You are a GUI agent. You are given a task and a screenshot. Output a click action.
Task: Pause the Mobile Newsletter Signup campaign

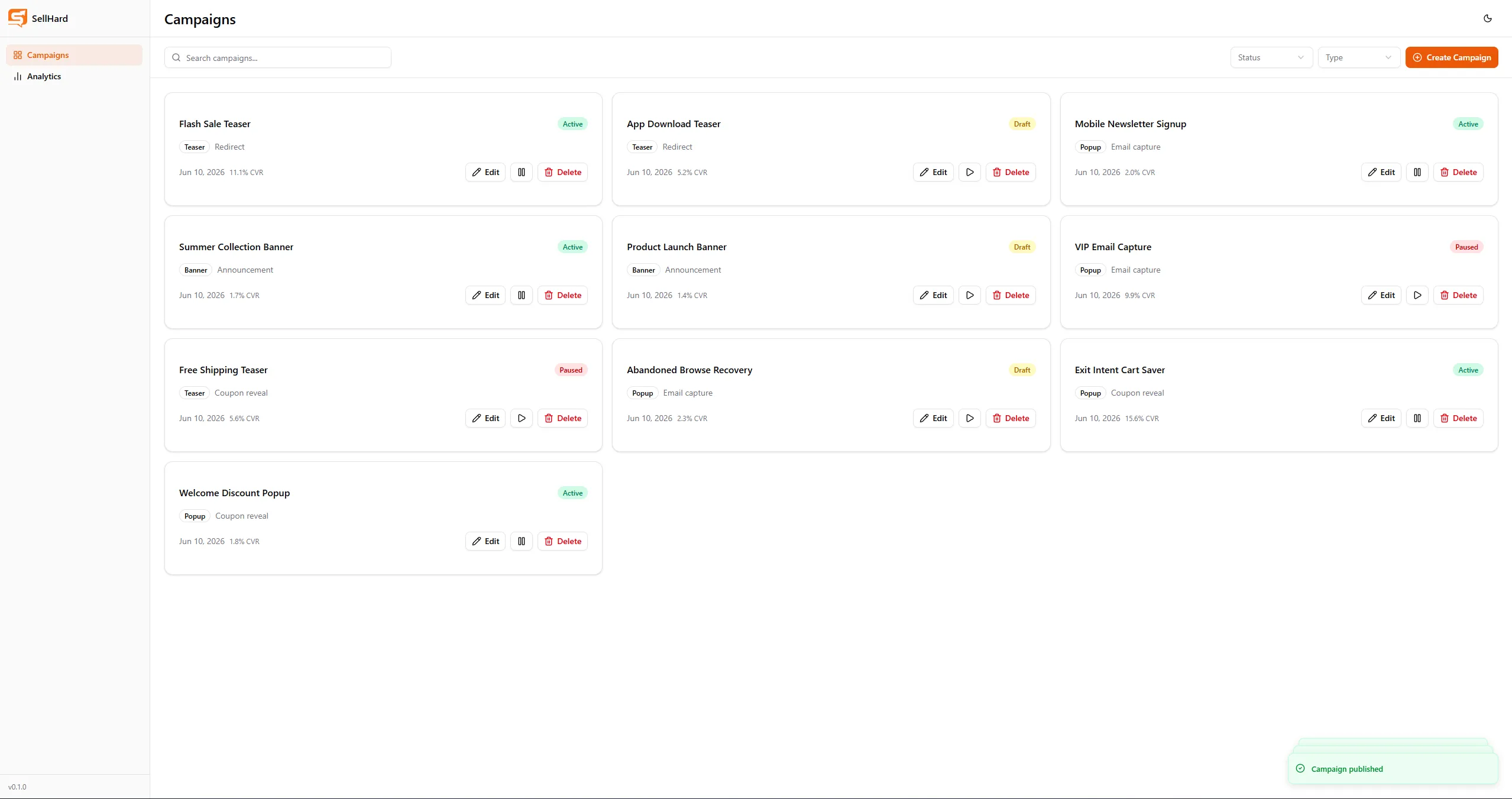click(x=1417, y=172)
